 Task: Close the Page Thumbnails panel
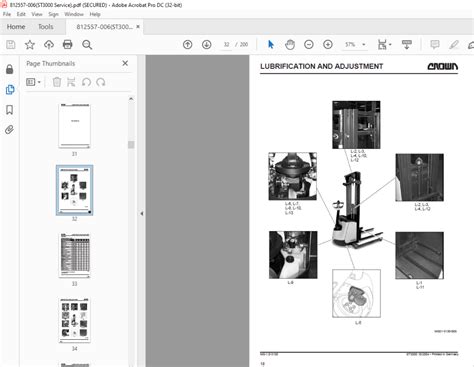pyautogui.click(x=125, y=63)
